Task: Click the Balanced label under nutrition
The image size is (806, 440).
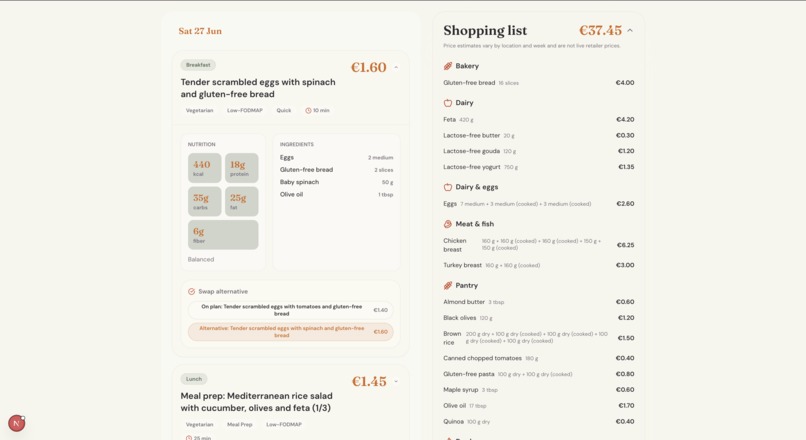Action: (x=200, y=260)
